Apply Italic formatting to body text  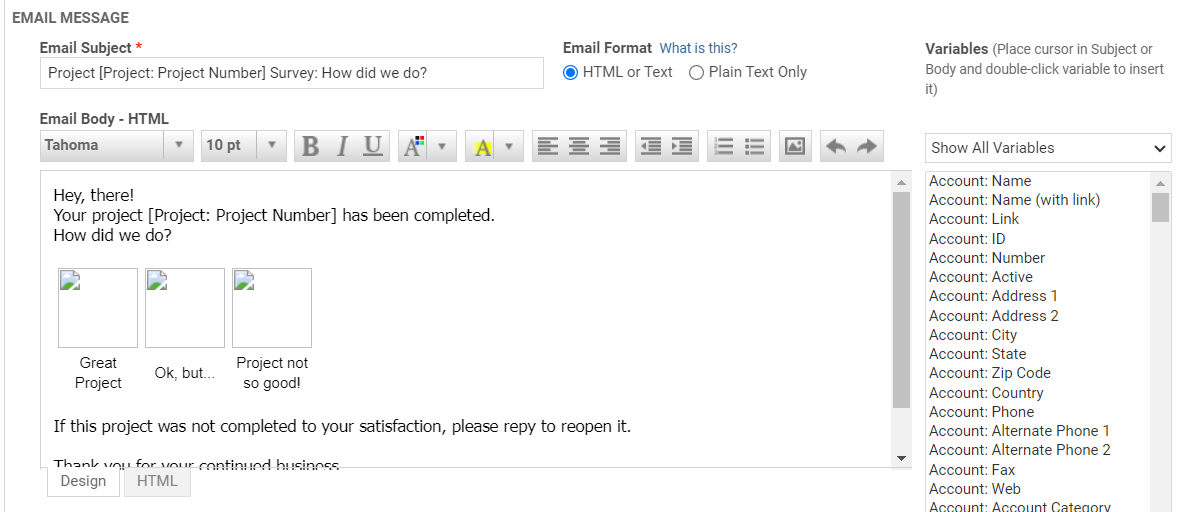tap(341, 147)
